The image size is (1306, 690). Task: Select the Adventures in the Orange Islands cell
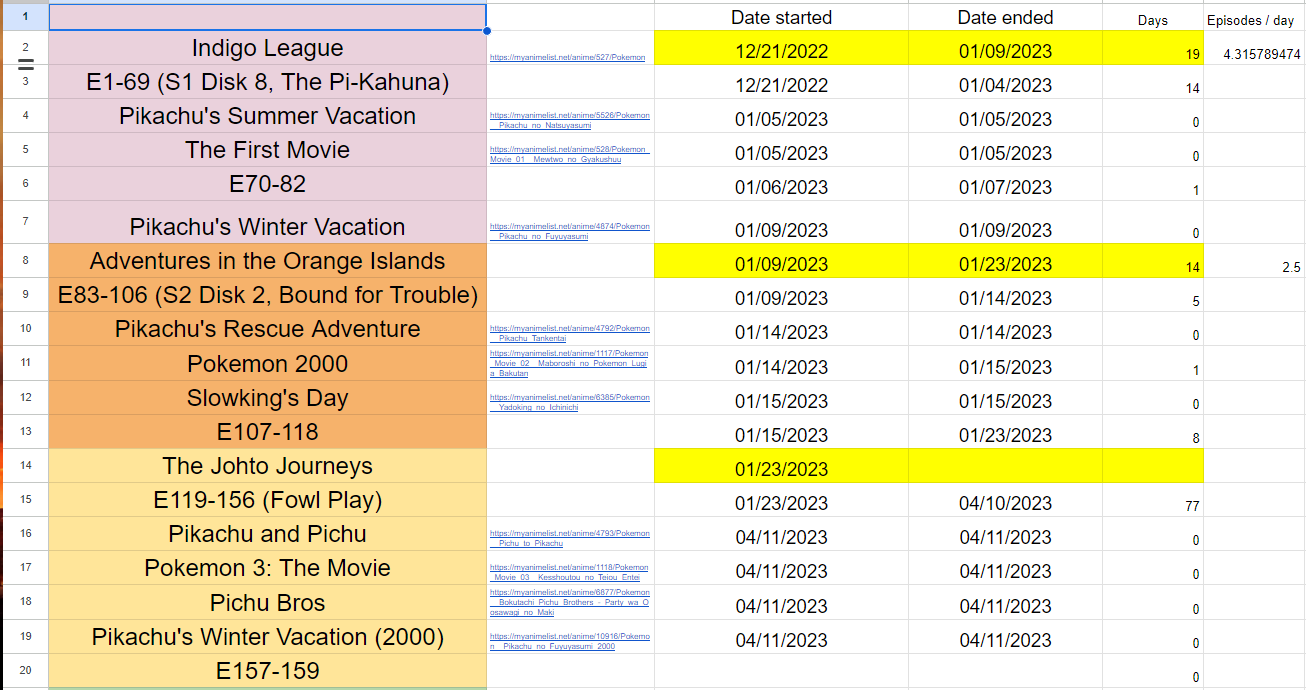[x=268, y=261]
